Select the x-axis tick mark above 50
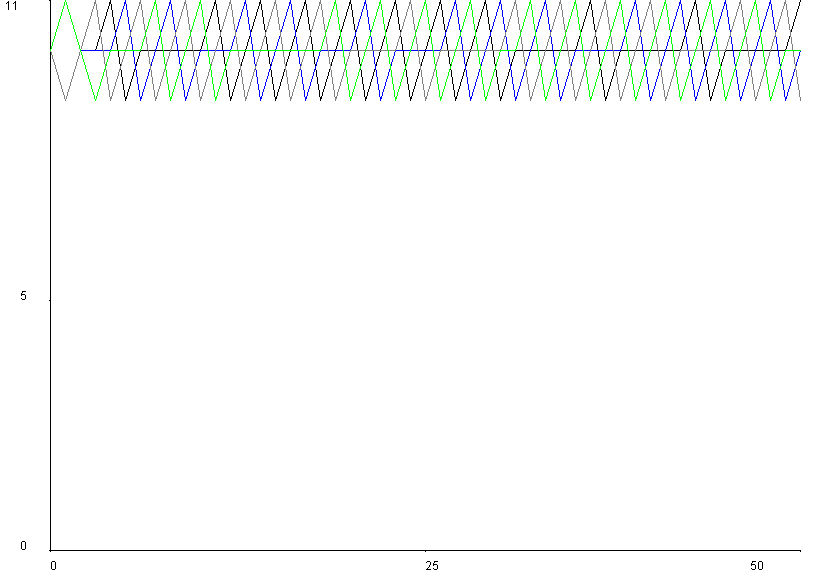The image size is (834, 574). 756,553
